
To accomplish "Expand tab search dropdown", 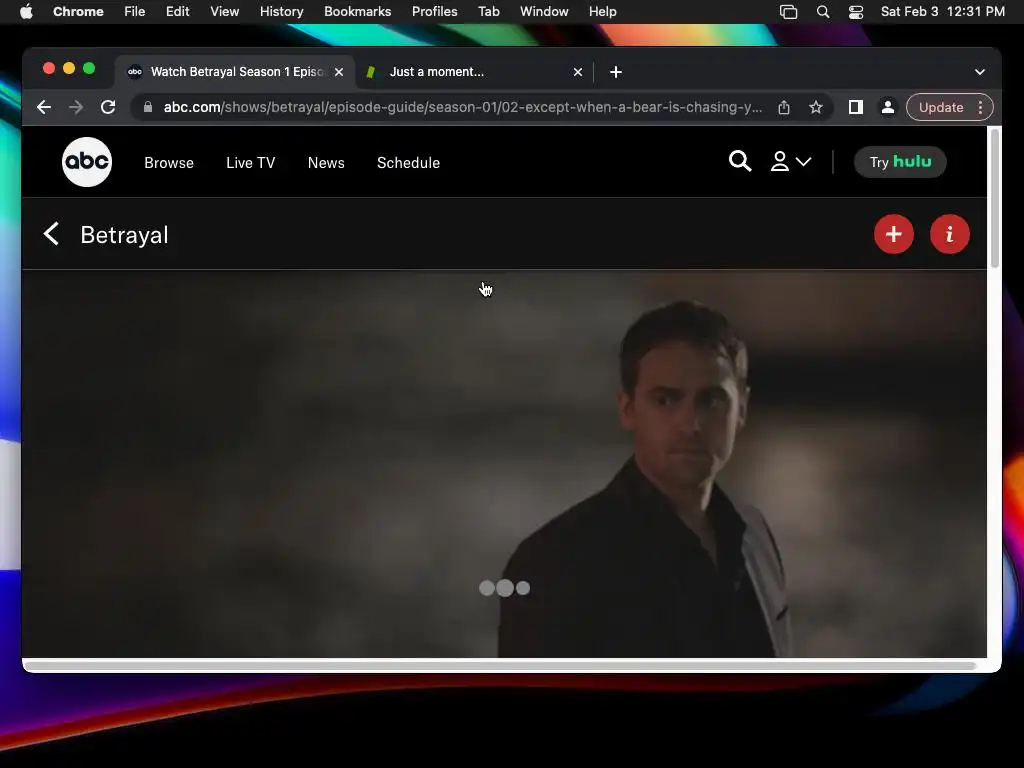I will tap(980, 72).
